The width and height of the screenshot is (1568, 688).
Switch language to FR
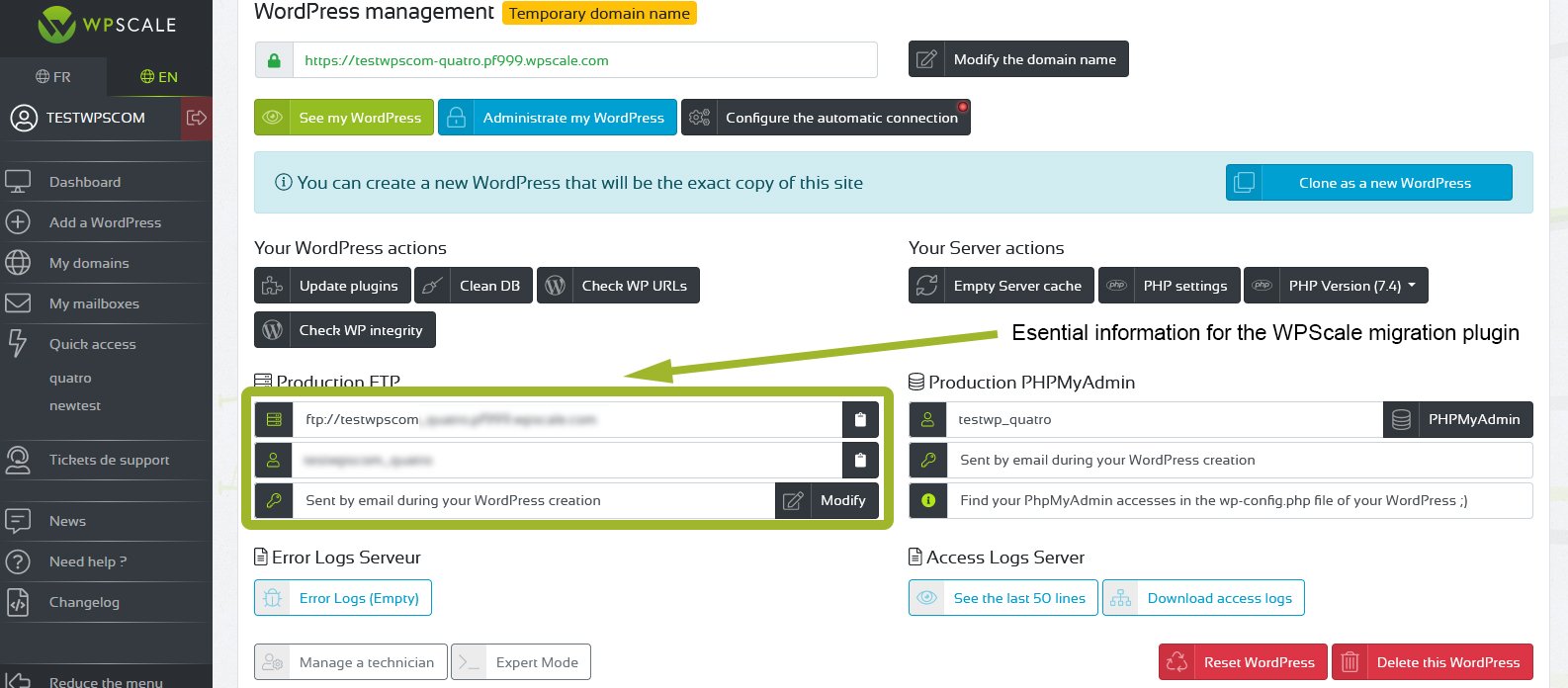[53, 77]
